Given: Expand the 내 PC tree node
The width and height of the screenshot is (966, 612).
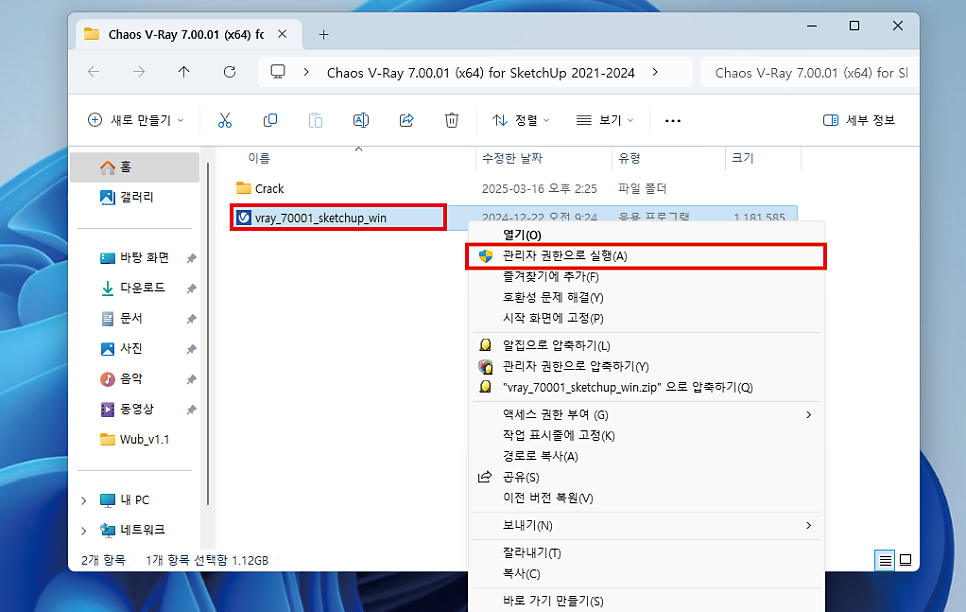Looking at the screenshot, I should (84, 500).
